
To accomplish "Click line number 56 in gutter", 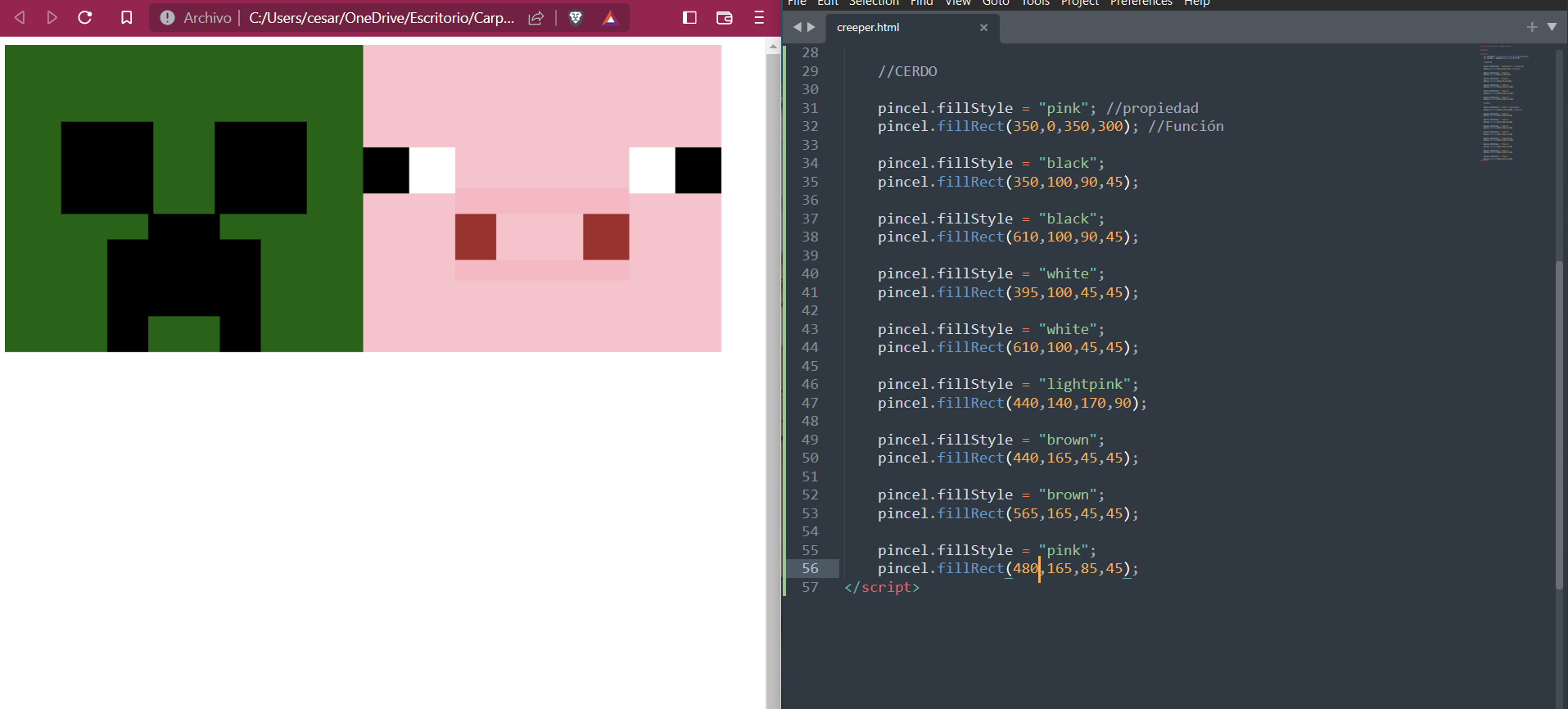I will [x=810, y=568].
